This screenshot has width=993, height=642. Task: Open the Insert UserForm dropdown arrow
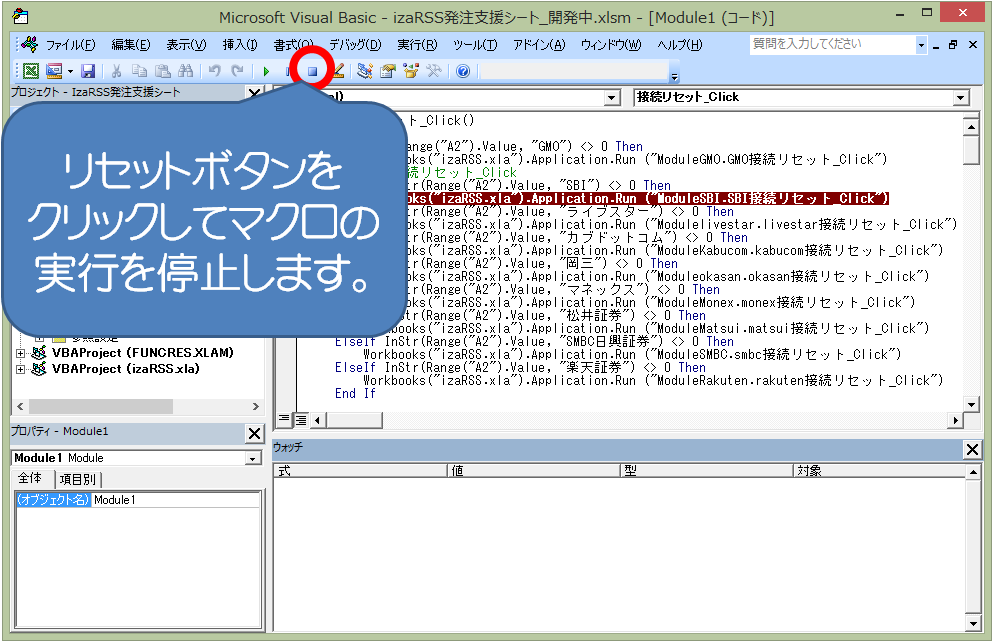point(70,71)
